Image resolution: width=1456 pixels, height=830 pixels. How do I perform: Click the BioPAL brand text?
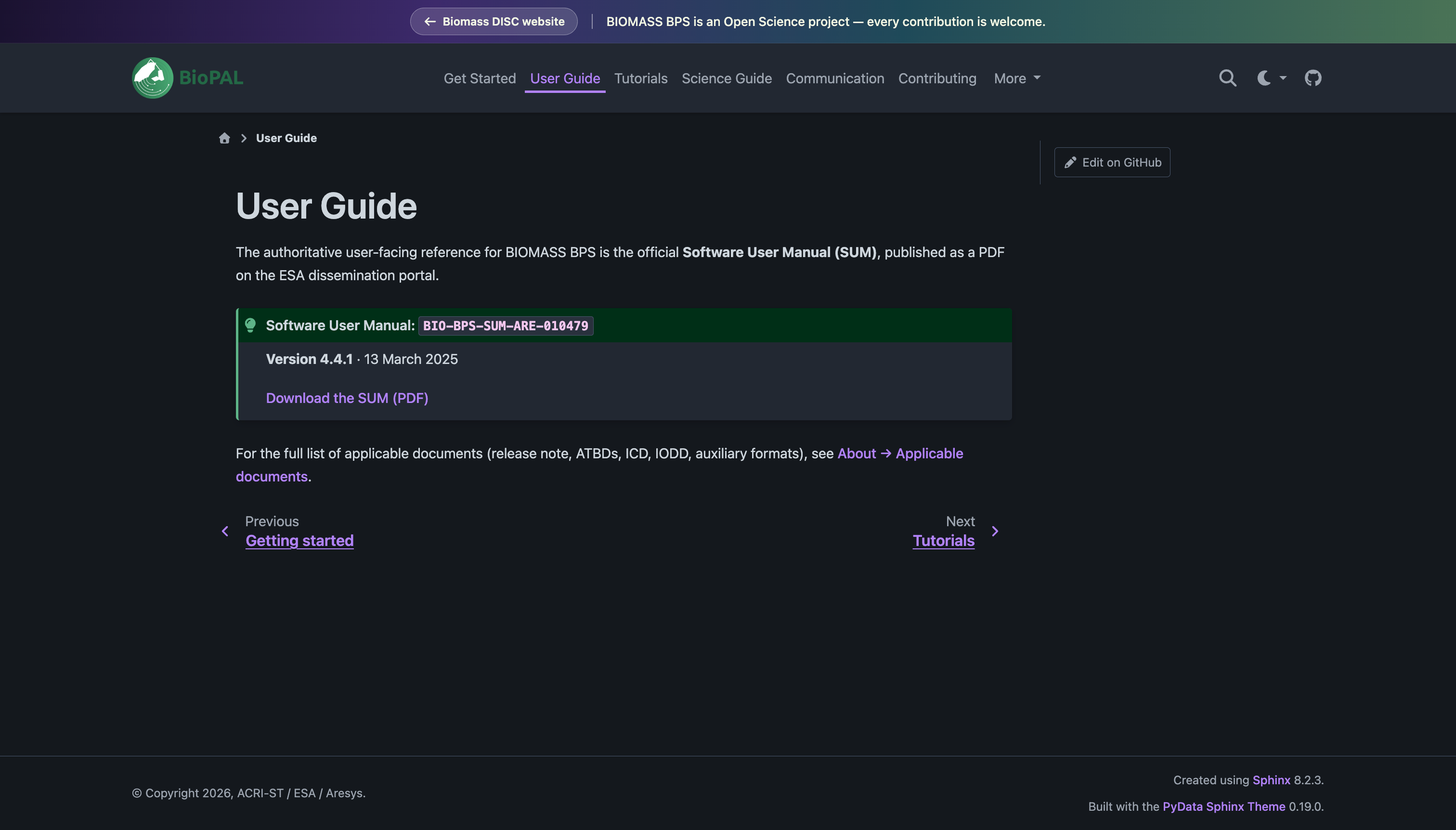(211, 78)
